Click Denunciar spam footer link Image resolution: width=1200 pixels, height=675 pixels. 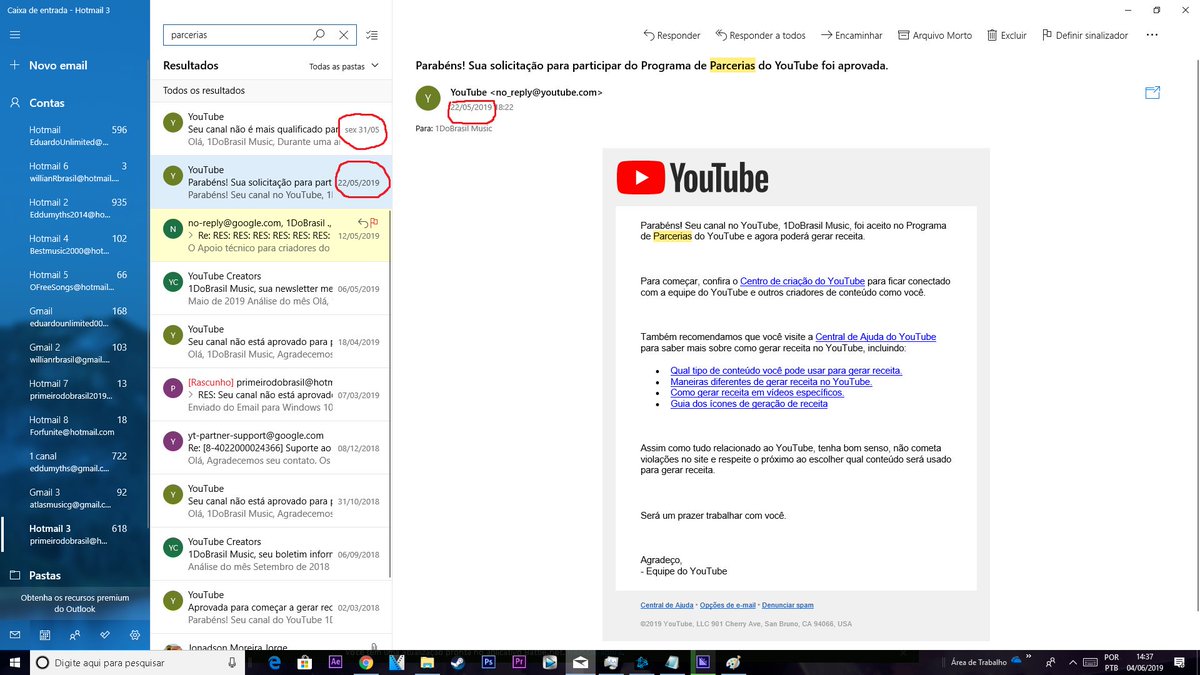788,605
